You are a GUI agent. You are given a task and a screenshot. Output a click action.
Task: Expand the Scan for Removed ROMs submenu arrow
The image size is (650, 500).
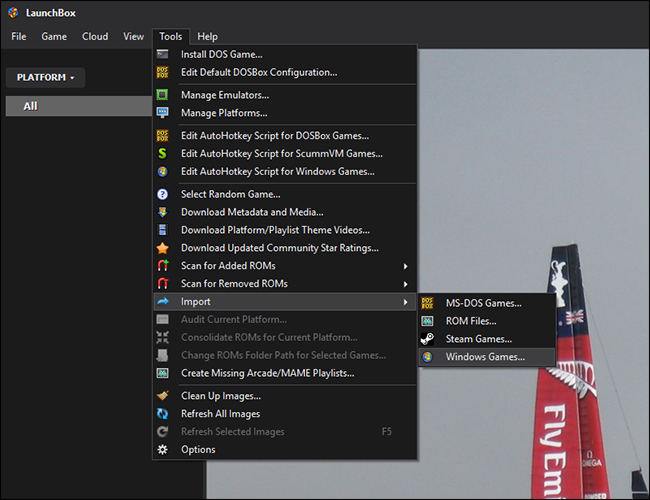(405, 284)
